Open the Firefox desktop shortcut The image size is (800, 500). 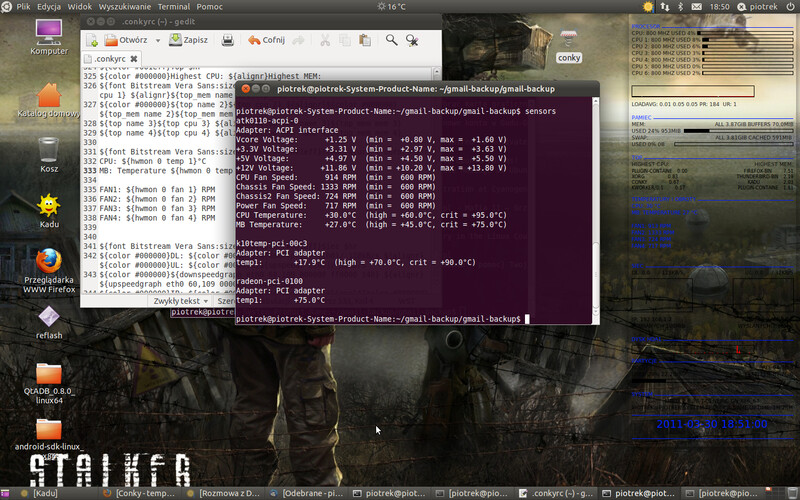point(49,262)
